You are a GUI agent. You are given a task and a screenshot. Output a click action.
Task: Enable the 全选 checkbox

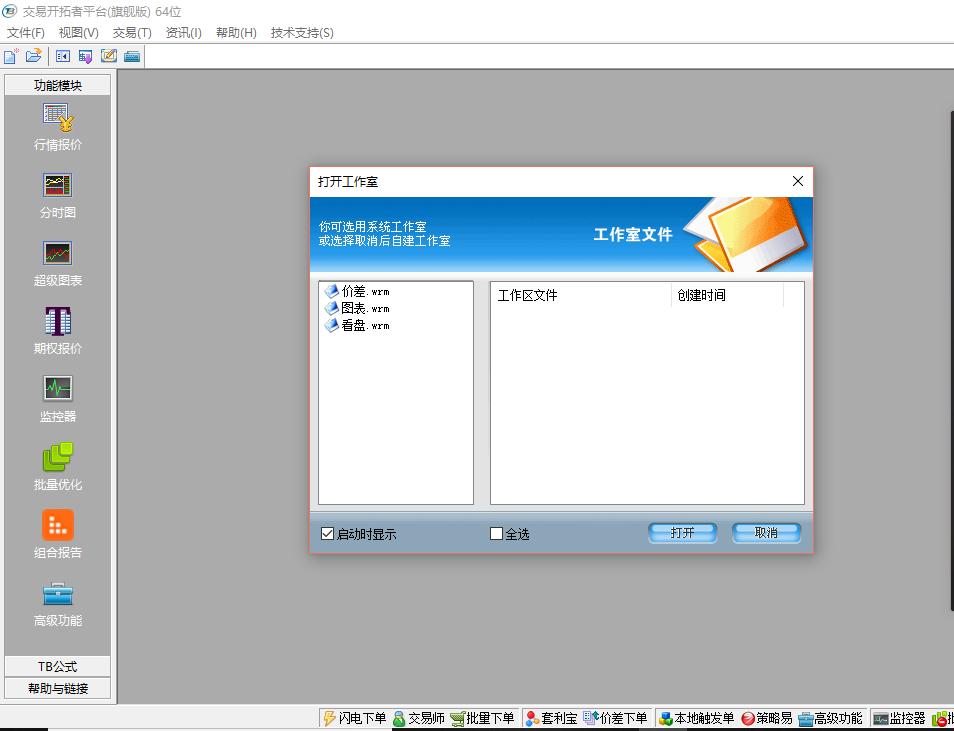495,533
